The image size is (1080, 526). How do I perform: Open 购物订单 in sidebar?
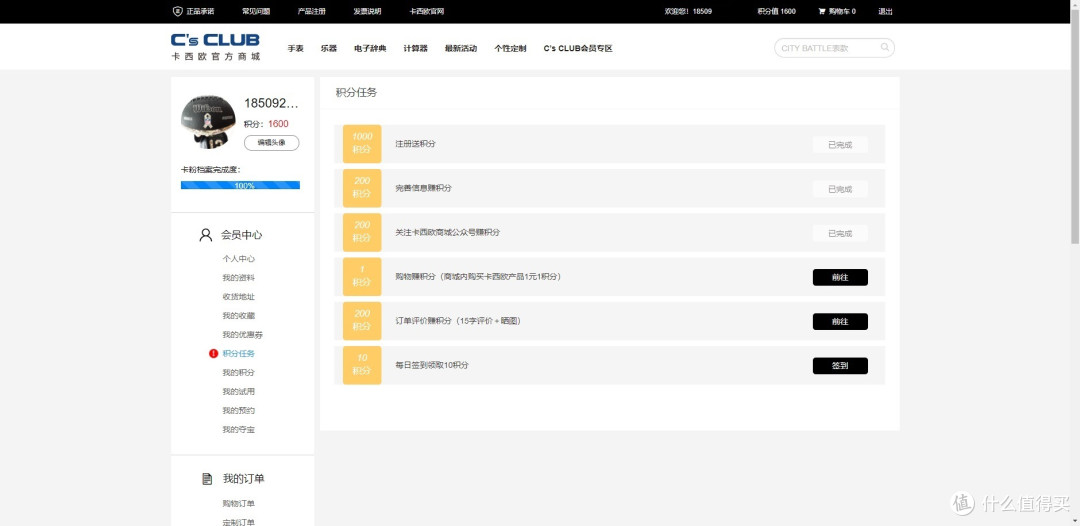[x=238, y=504]
